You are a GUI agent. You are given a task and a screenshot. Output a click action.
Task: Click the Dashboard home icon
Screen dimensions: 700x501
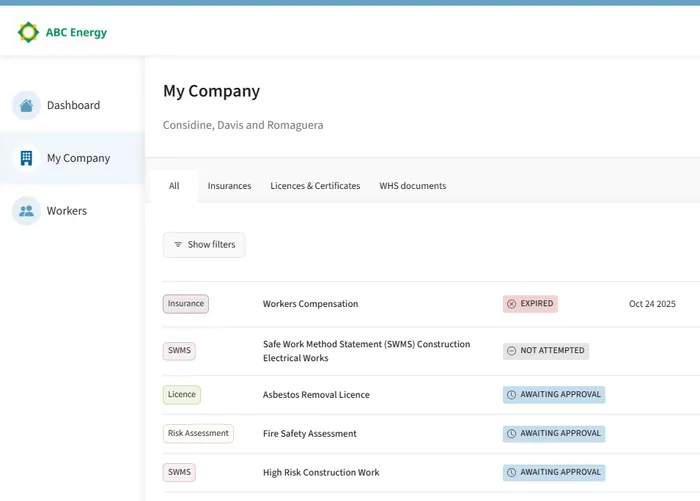(x=26, y=105)
